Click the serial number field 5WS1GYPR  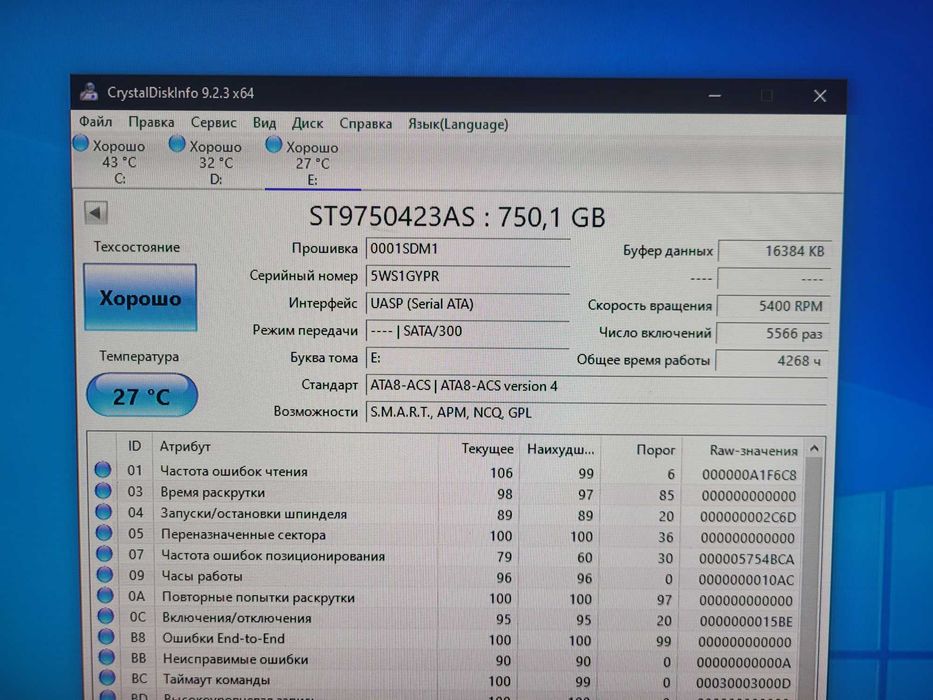point(468,276)
